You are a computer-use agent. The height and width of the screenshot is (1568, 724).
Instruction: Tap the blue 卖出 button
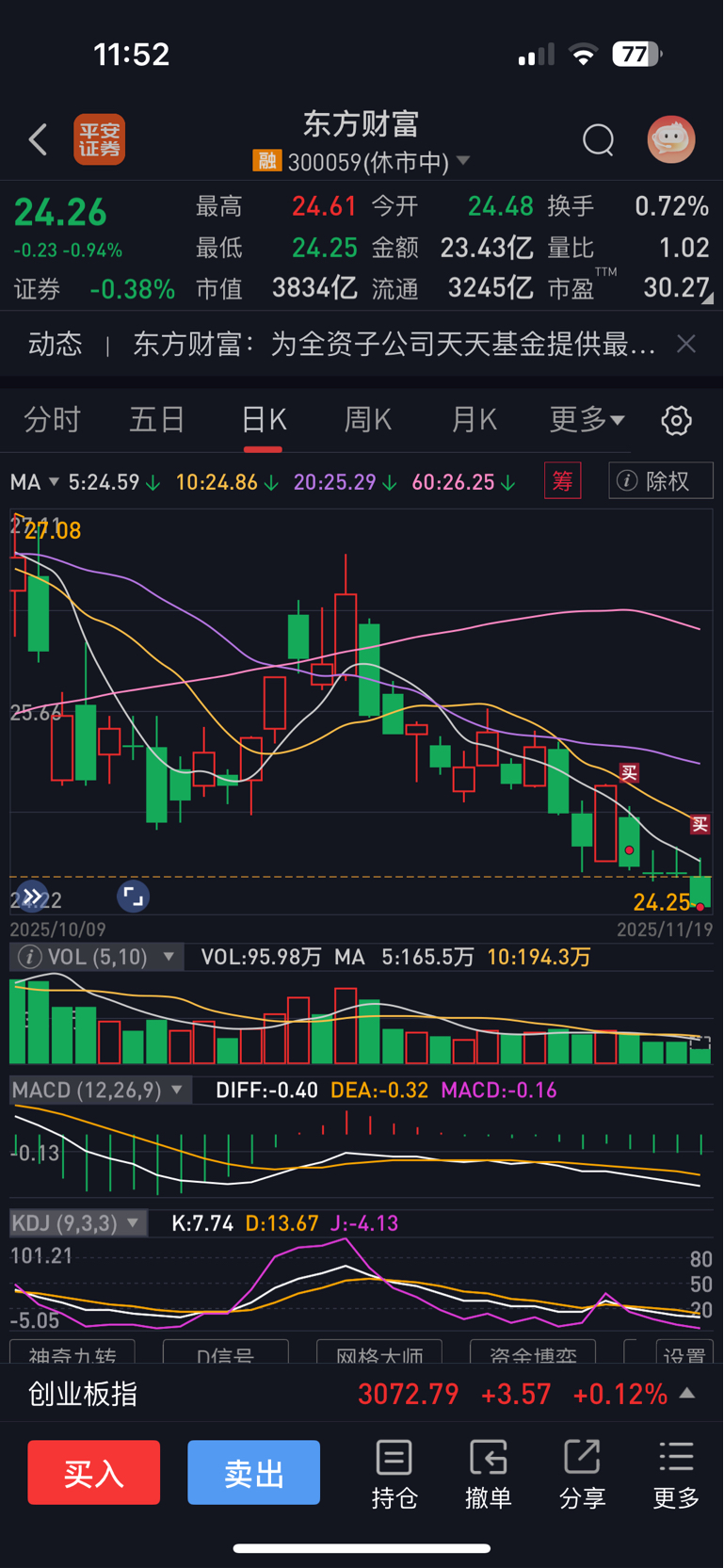point(253,1473)
